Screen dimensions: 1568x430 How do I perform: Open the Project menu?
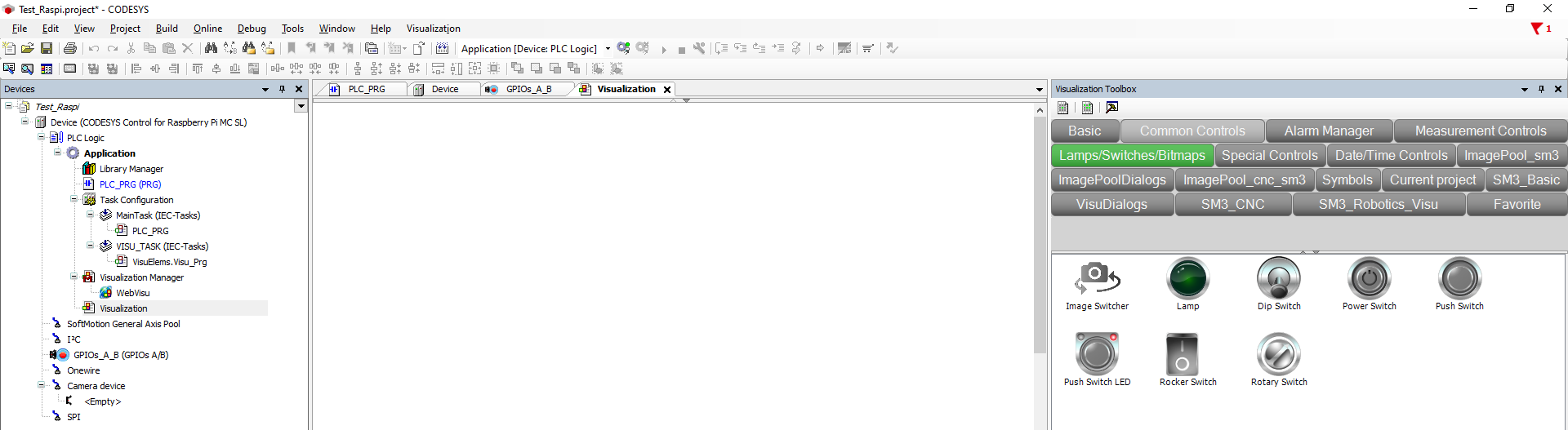tap(125, 29)
